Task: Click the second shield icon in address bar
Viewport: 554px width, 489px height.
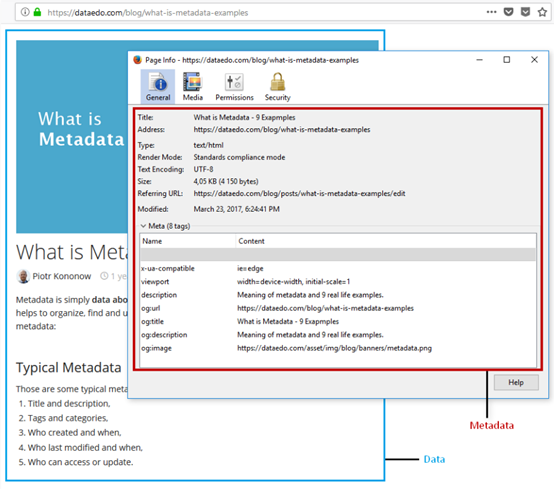Action: click(525, 12)
